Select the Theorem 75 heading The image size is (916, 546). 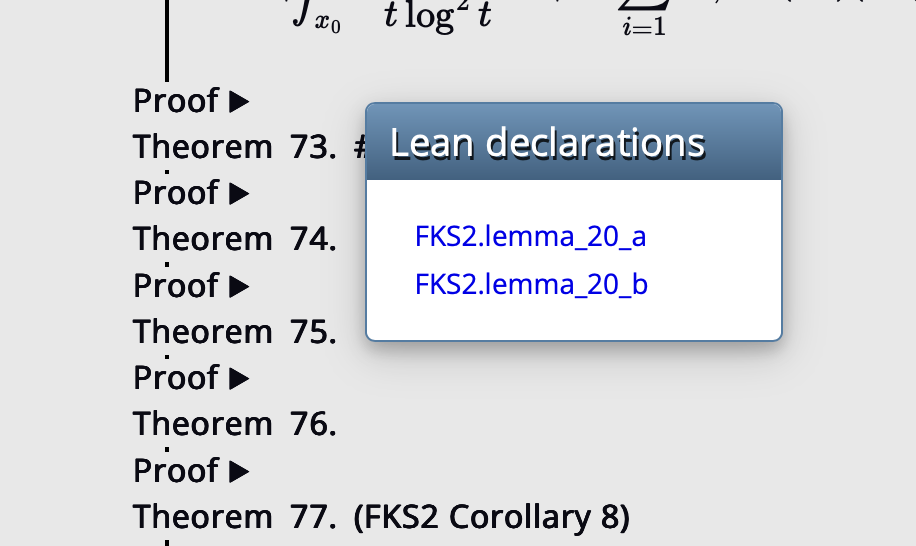coord(235,332)
